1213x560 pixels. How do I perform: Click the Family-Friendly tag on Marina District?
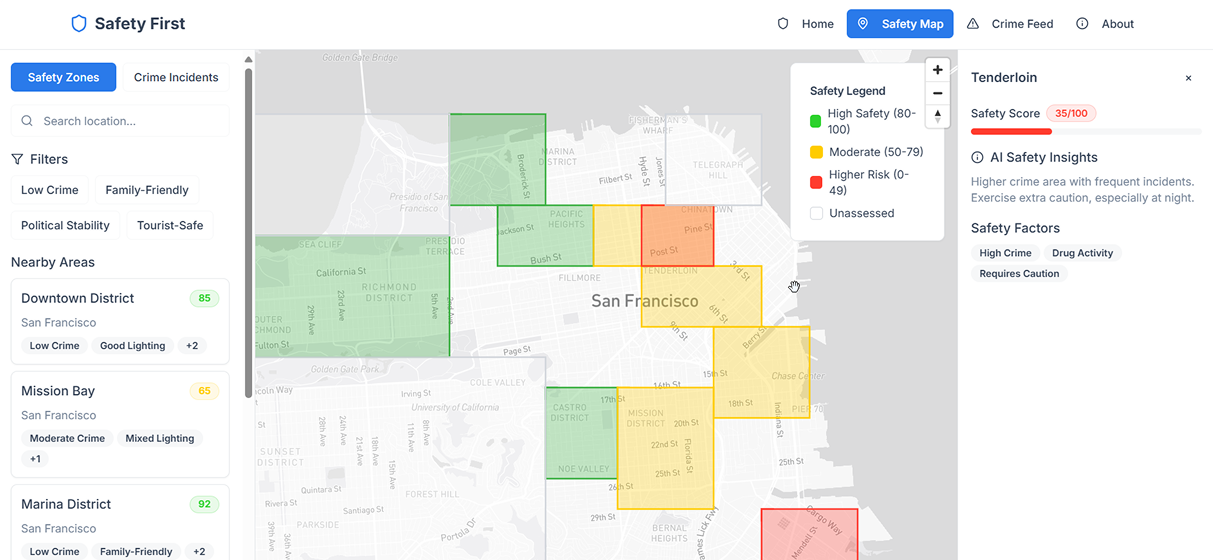(136, 552)
